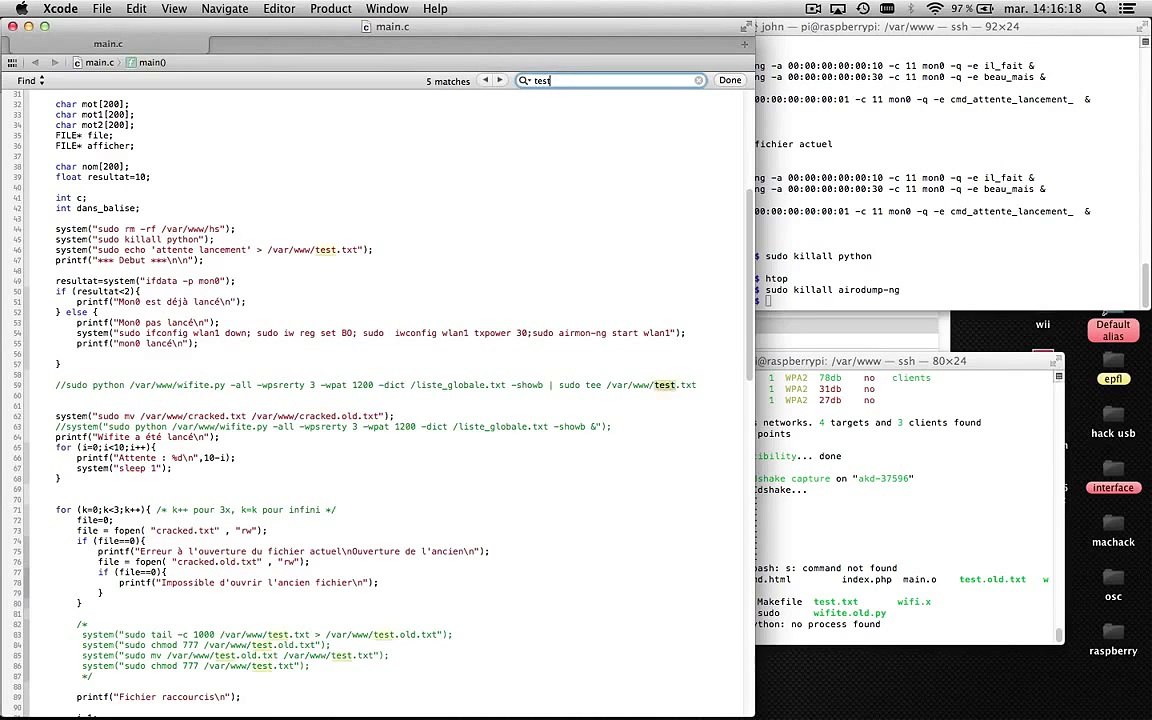Open the View menu
The image size is (1152, 720).
coord(174,9)
